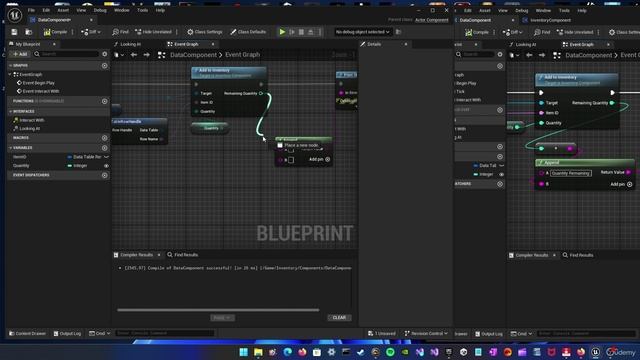Check the B pin checkbox on Append node
Image resolution: width=640 pixels, height=360 pixels.
pyautogui.click(x=291, y=160)
